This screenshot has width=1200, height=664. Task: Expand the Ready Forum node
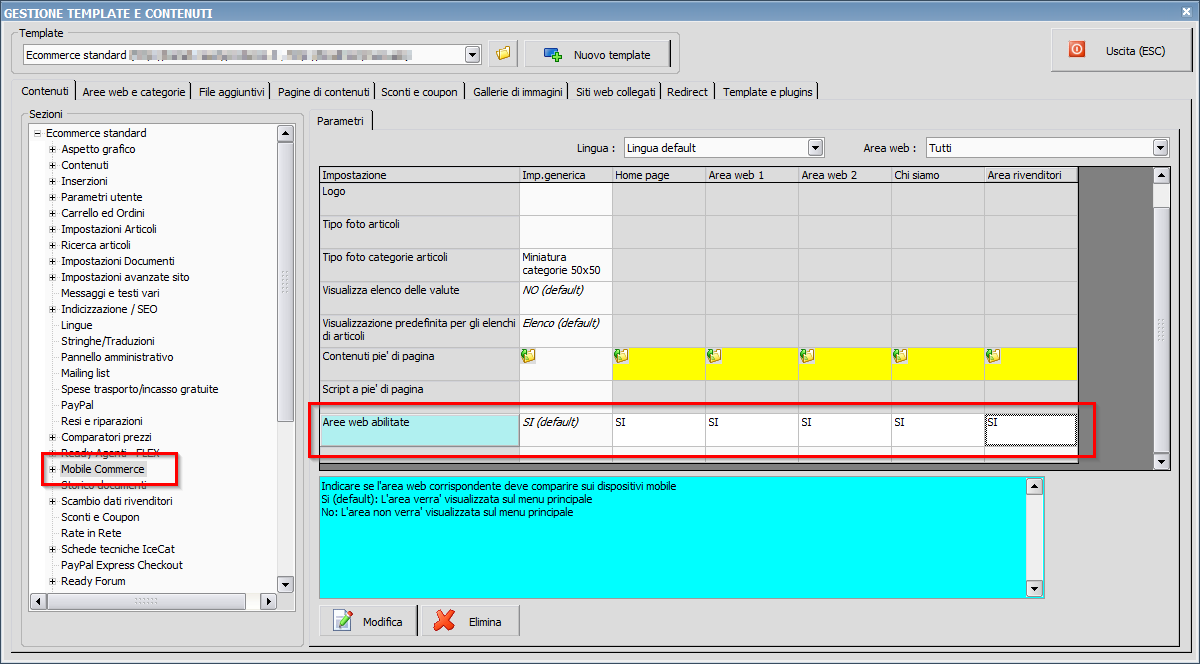[53, 581]
